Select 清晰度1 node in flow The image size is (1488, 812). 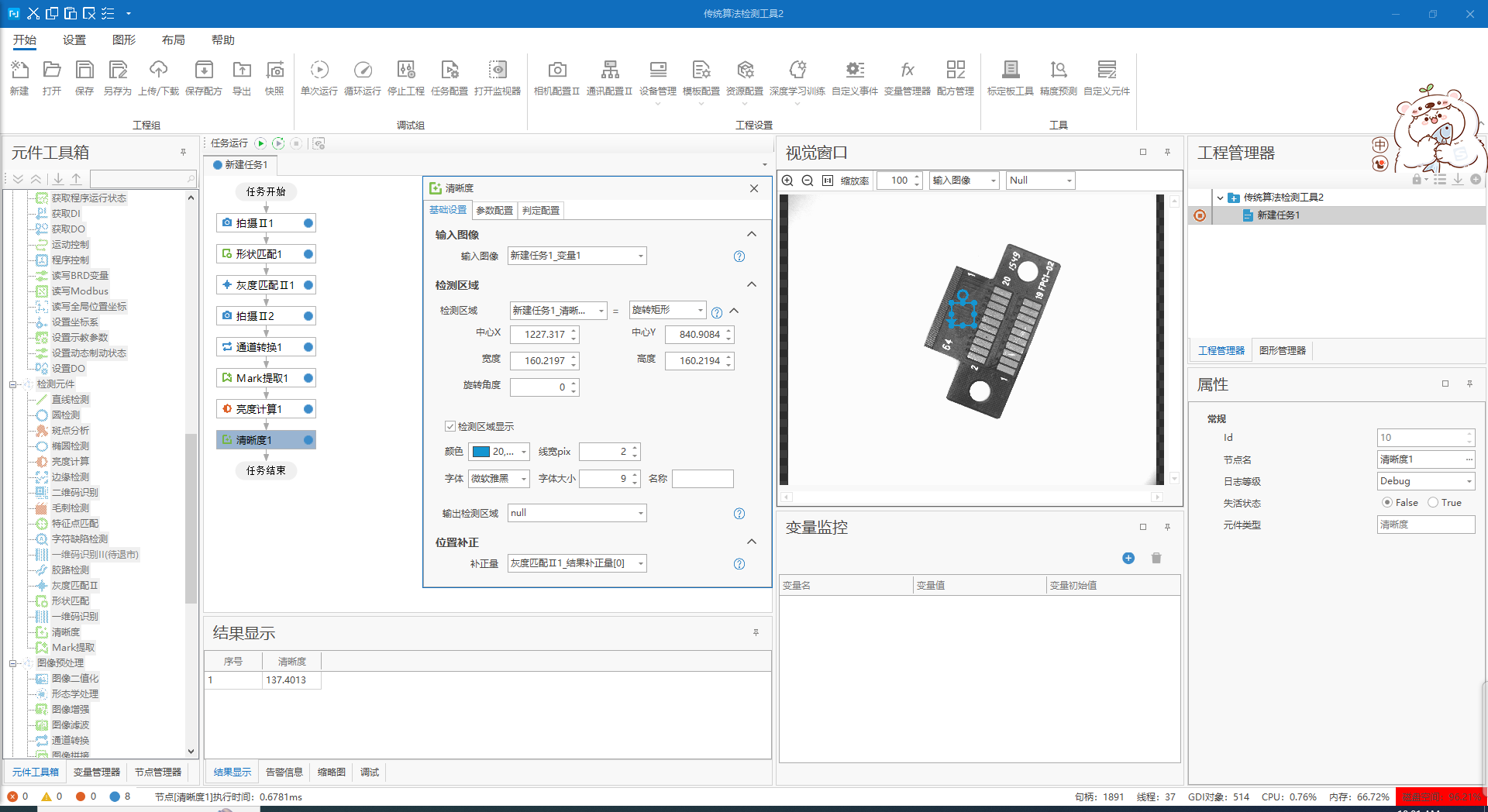point(266,440)
